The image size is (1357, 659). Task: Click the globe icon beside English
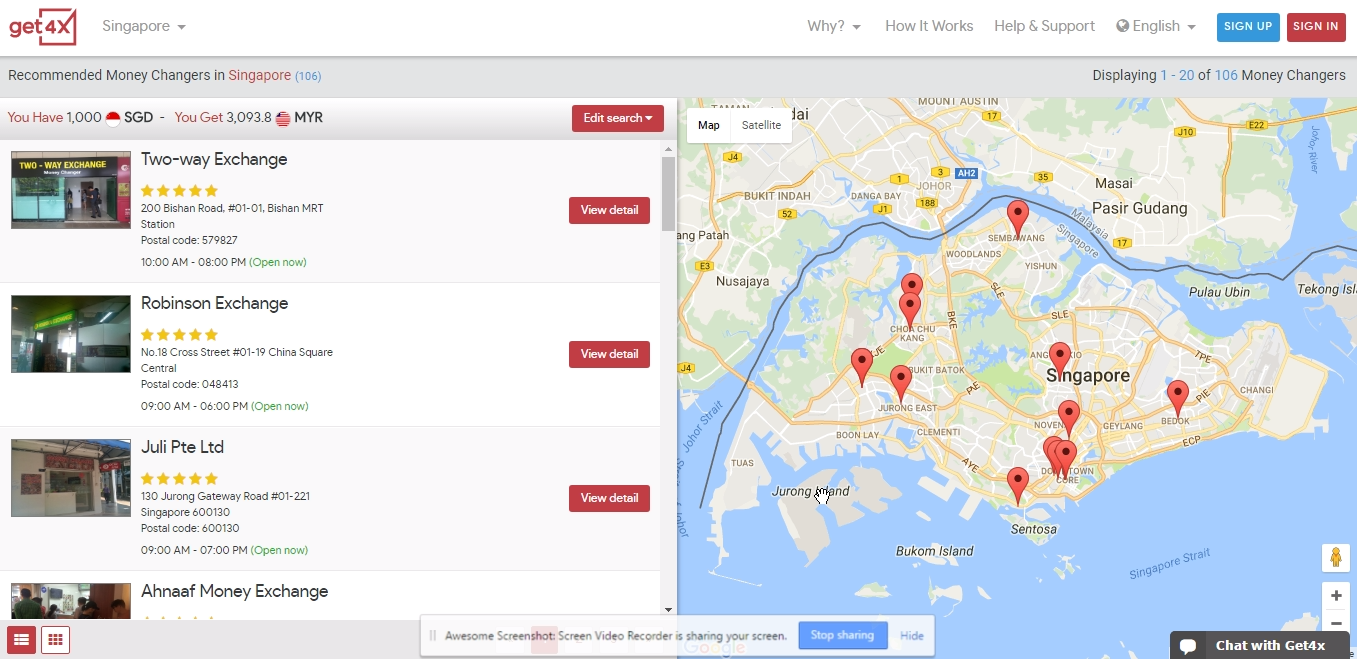coord(1123,27)
